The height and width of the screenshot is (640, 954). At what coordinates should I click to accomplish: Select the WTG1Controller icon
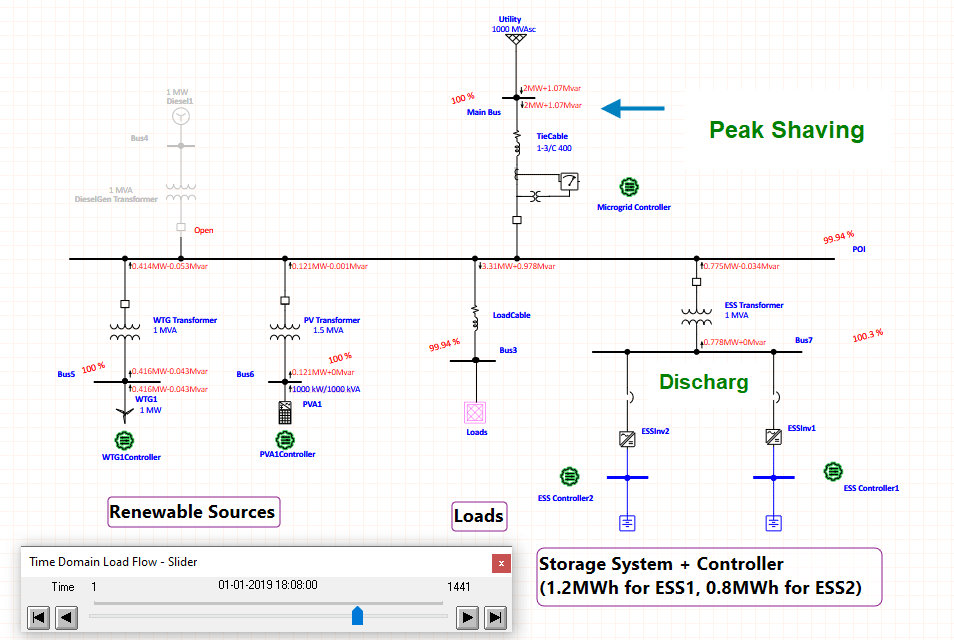[124, 439]
